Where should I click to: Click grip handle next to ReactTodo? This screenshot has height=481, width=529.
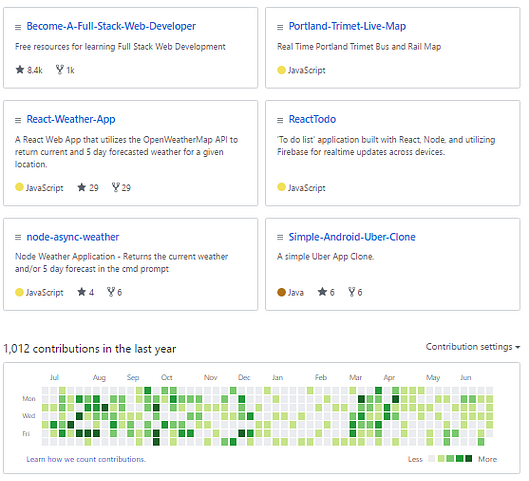[280, 120]
